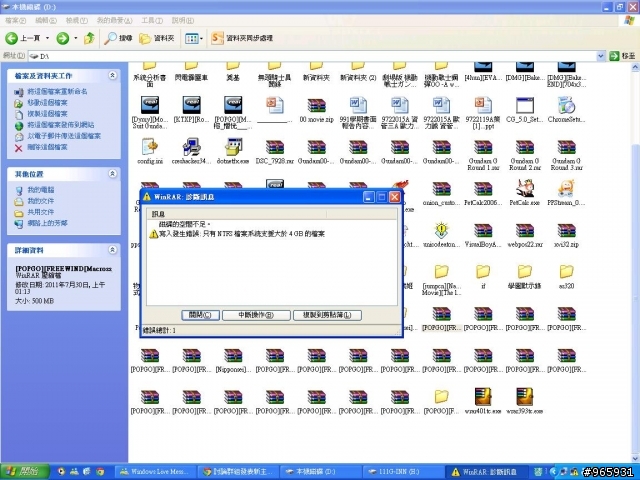Select Gundam 0 Round 1.rar archive
640x480 pixels.
(x=483, y=148)
